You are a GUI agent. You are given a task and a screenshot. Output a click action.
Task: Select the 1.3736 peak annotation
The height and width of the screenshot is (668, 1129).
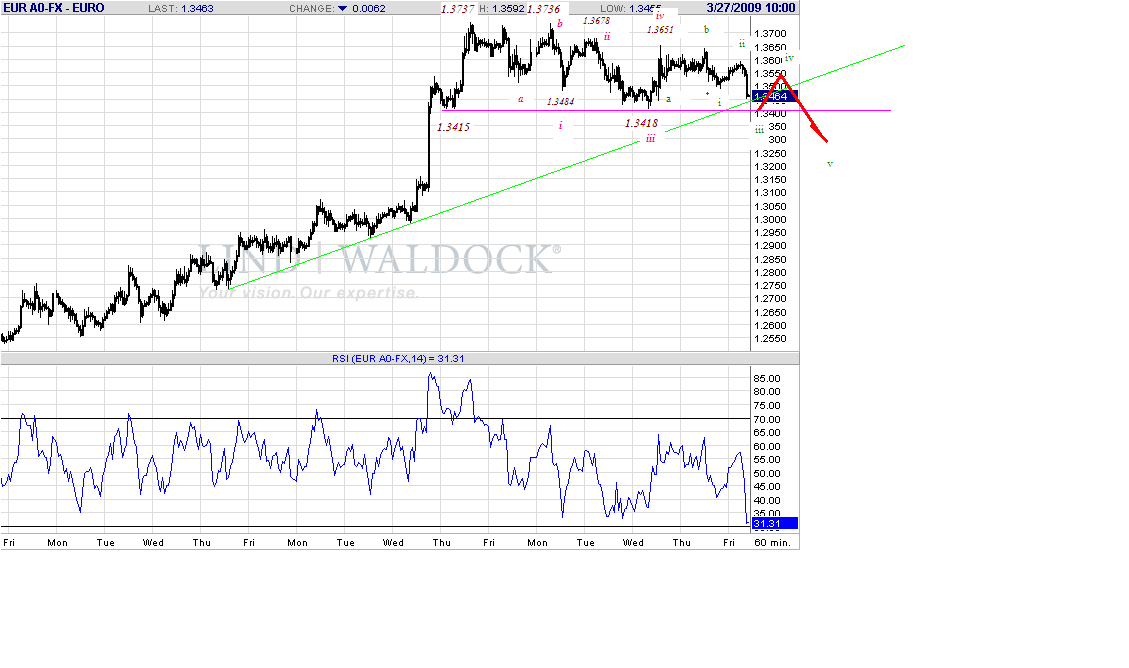point(544,9)
